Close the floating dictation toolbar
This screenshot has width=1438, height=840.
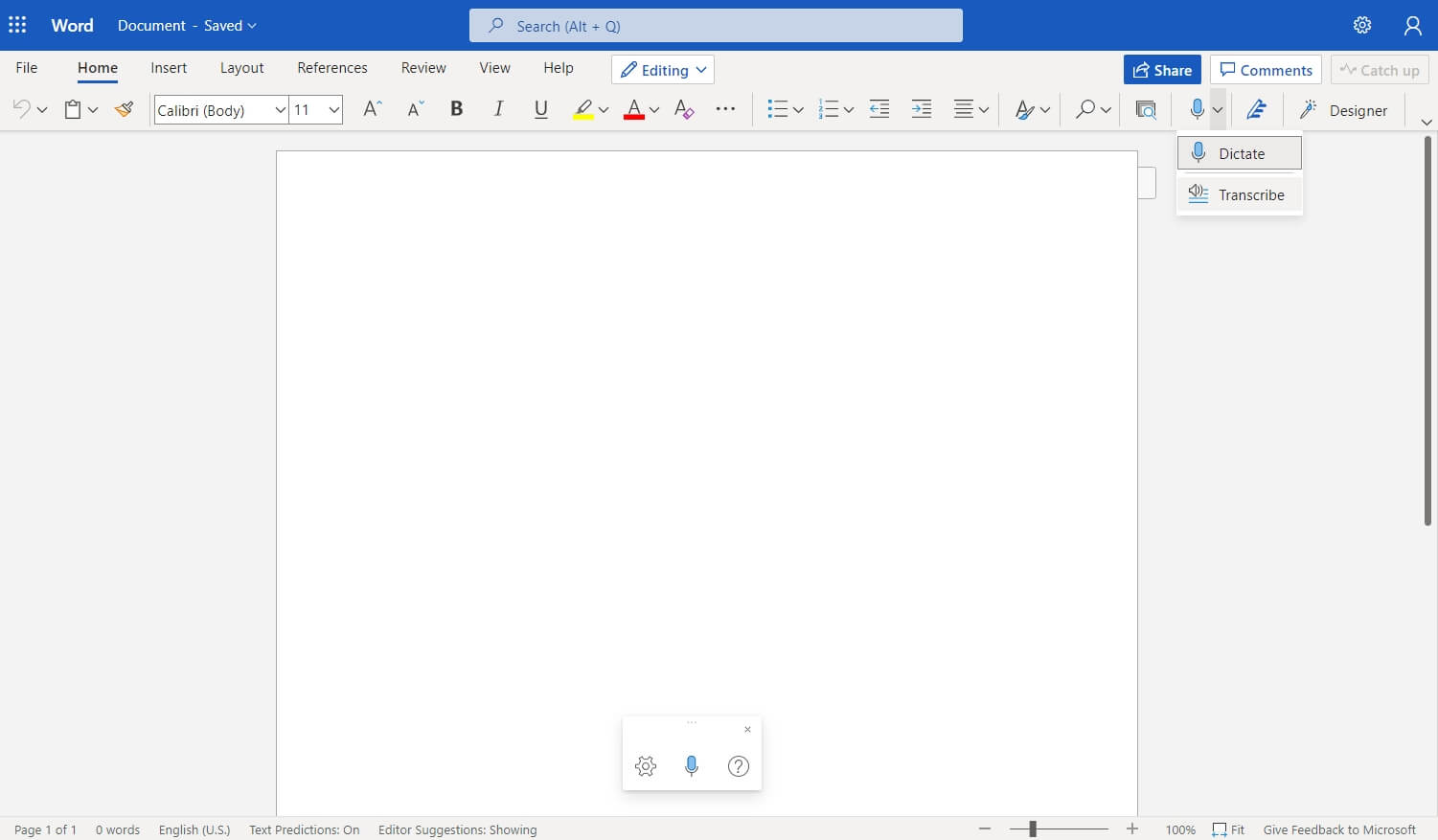pyautogui.click(x=747, y=730)
